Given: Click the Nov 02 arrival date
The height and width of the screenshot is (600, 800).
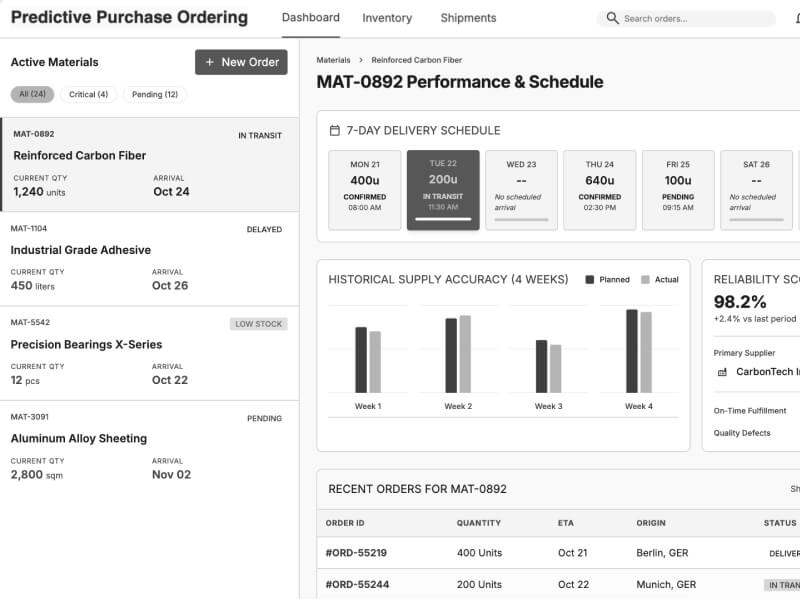Looking at the screenshot, I should click(x=171, y=475).
